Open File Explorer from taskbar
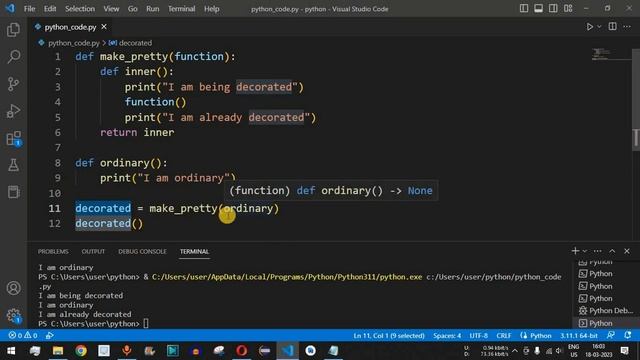640x360 pixels. coord(58,351)
